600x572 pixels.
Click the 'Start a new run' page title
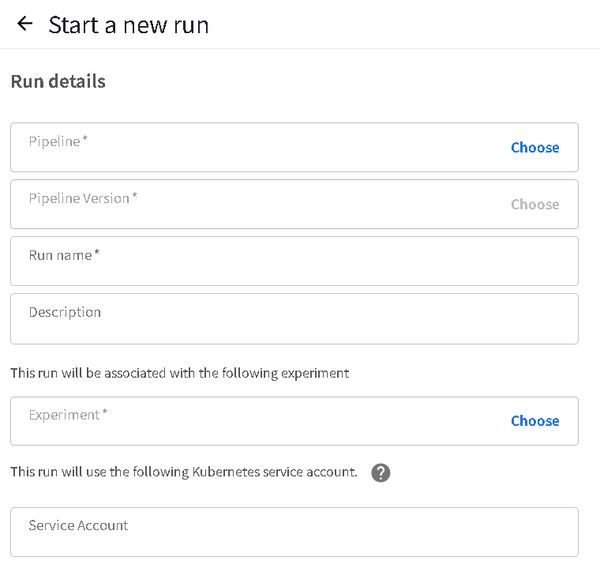pos(129,25)
